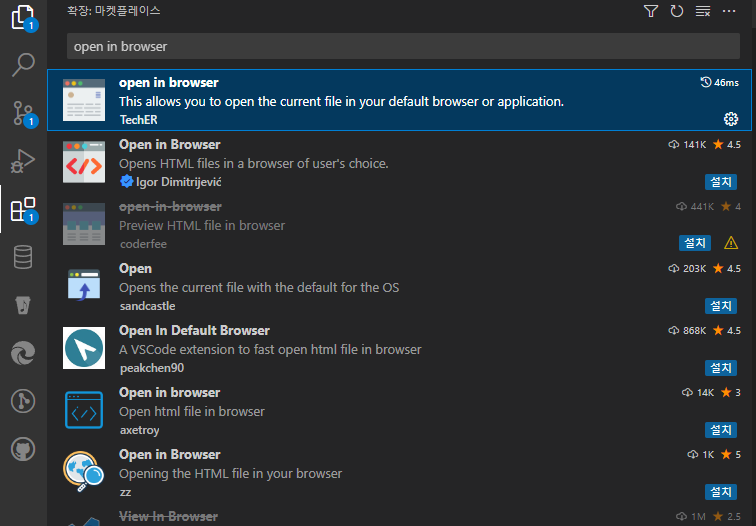Open the Search view in activity bar

pos(23,65)
